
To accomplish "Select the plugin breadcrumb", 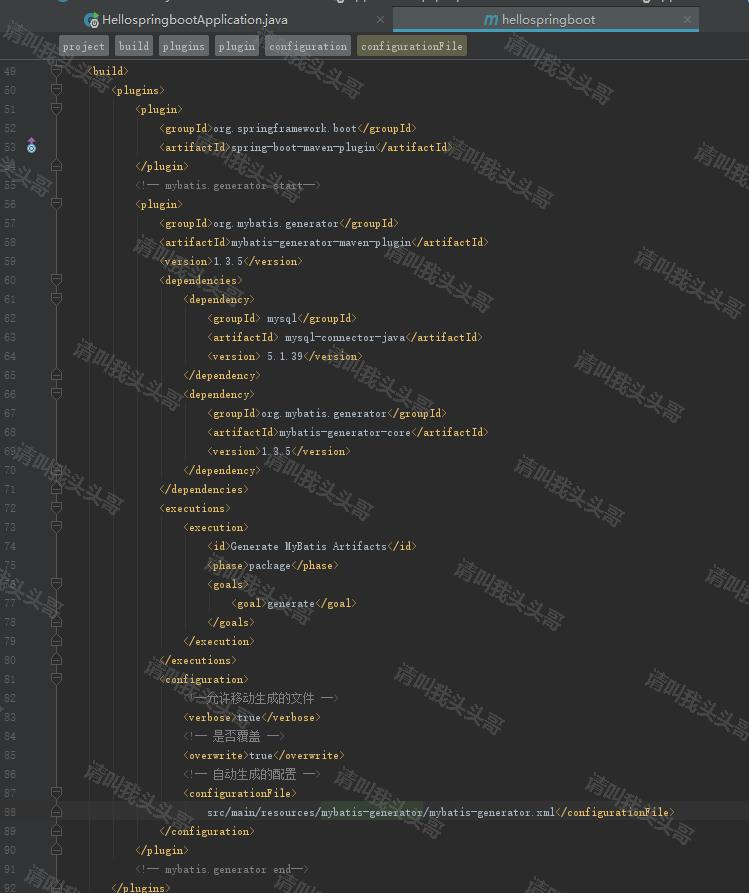I will 236,46.
